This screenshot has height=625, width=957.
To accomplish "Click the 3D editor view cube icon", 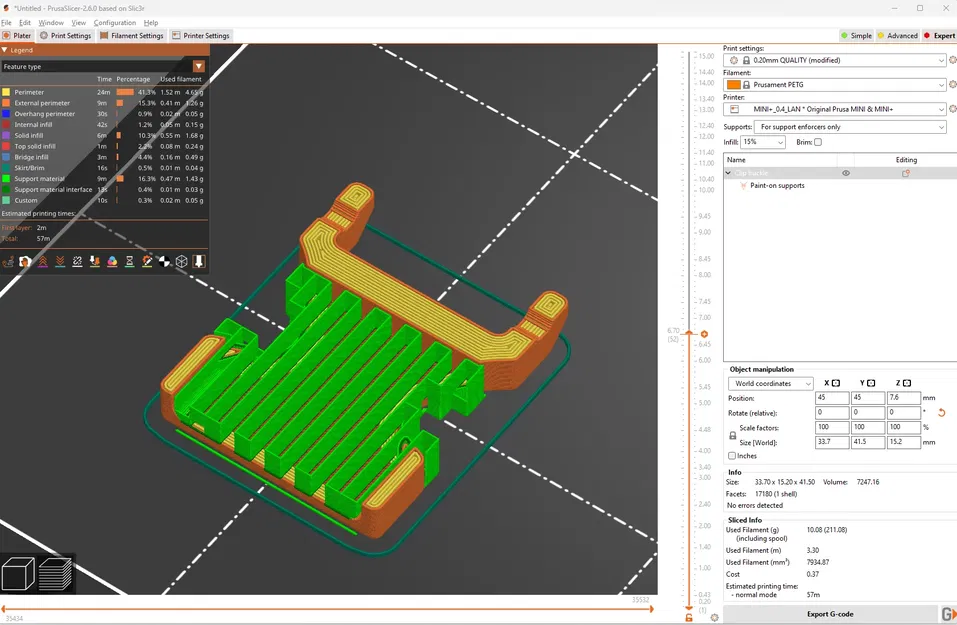I will pos(18,574).
